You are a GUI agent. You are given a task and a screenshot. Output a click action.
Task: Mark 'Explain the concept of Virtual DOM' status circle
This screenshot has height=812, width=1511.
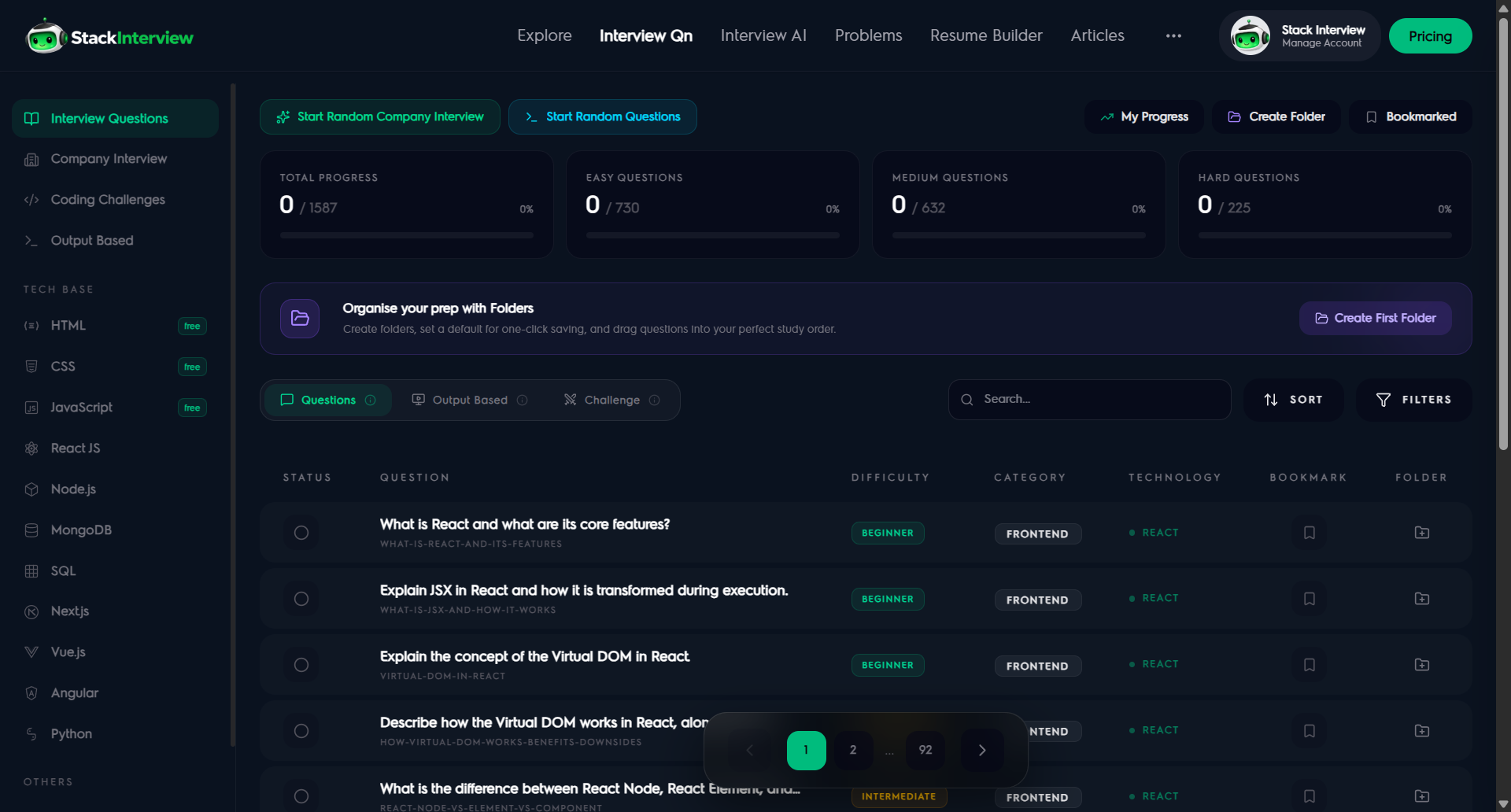pyautogui.click(x=301, y=665)
